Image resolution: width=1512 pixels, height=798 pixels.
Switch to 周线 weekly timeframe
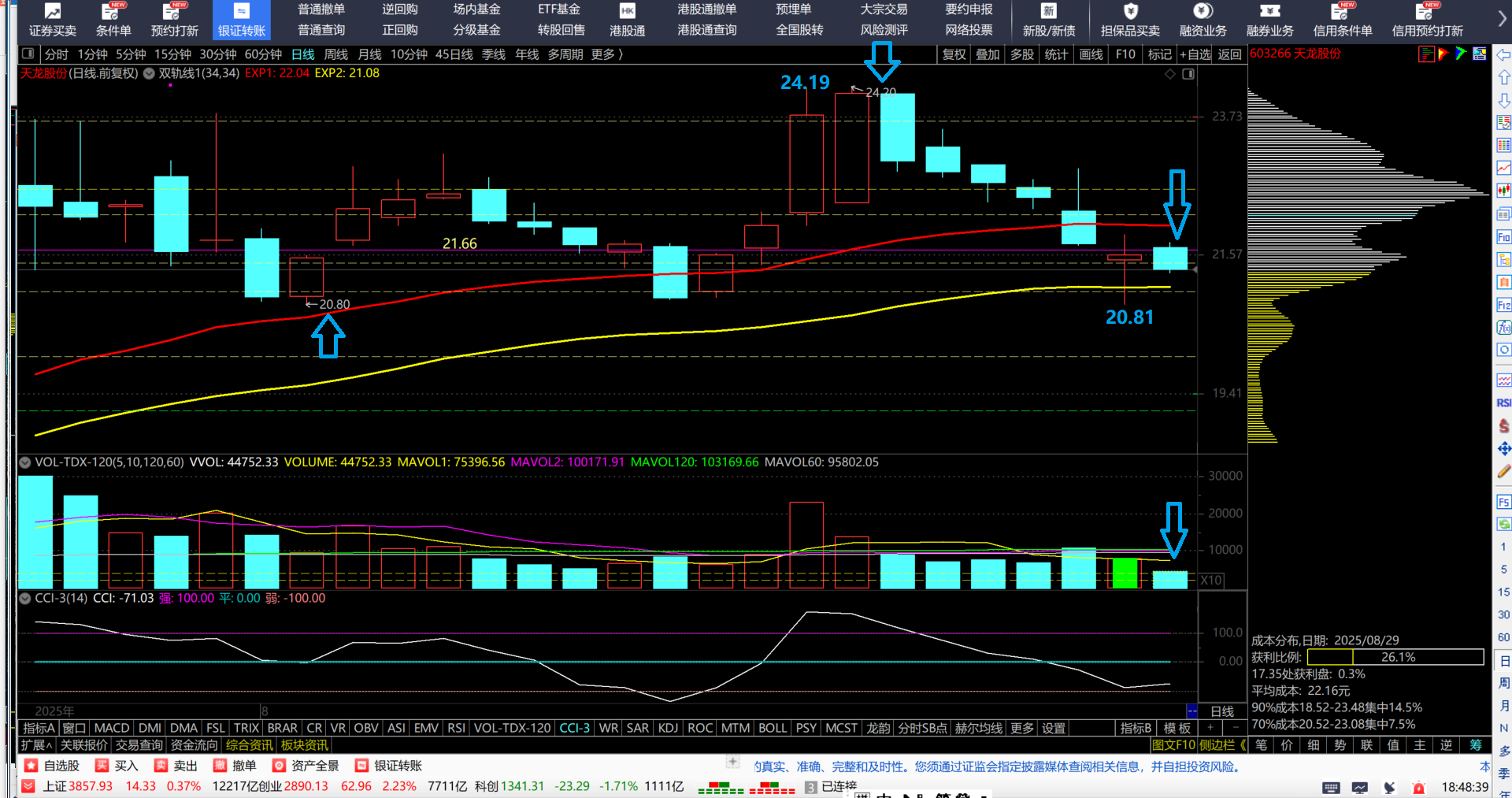point(336,54)
